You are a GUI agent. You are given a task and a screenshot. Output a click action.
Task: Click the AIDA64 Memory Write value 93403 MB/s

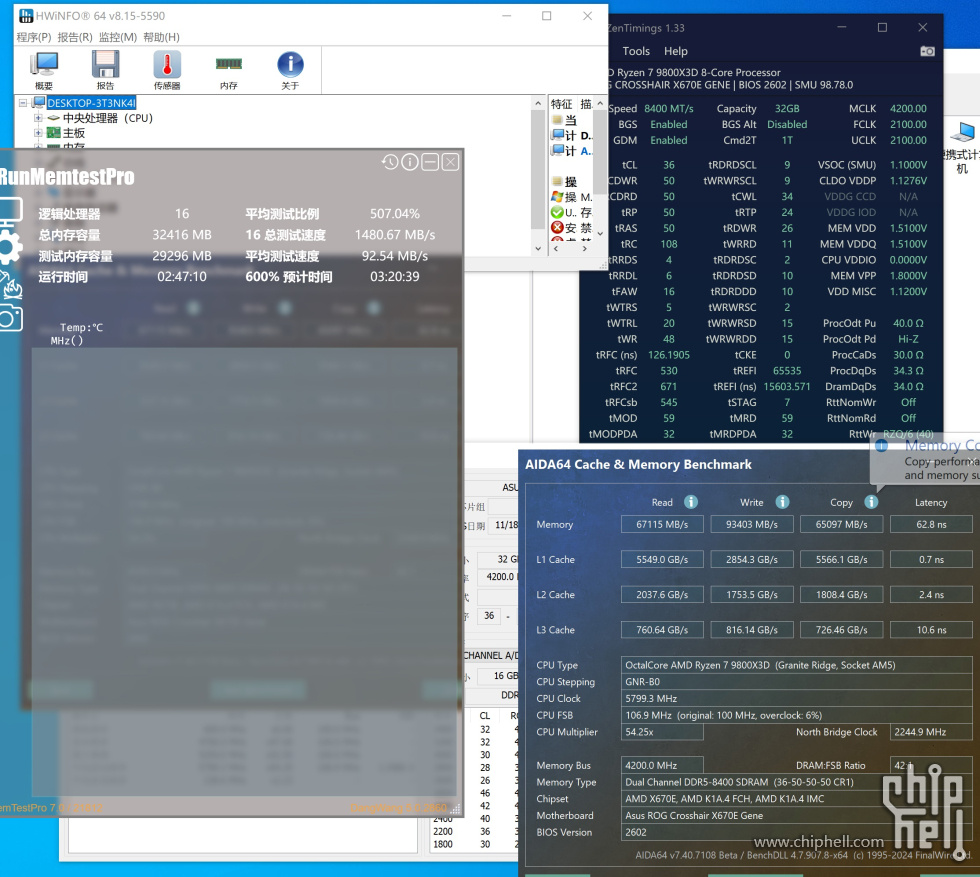752,524
